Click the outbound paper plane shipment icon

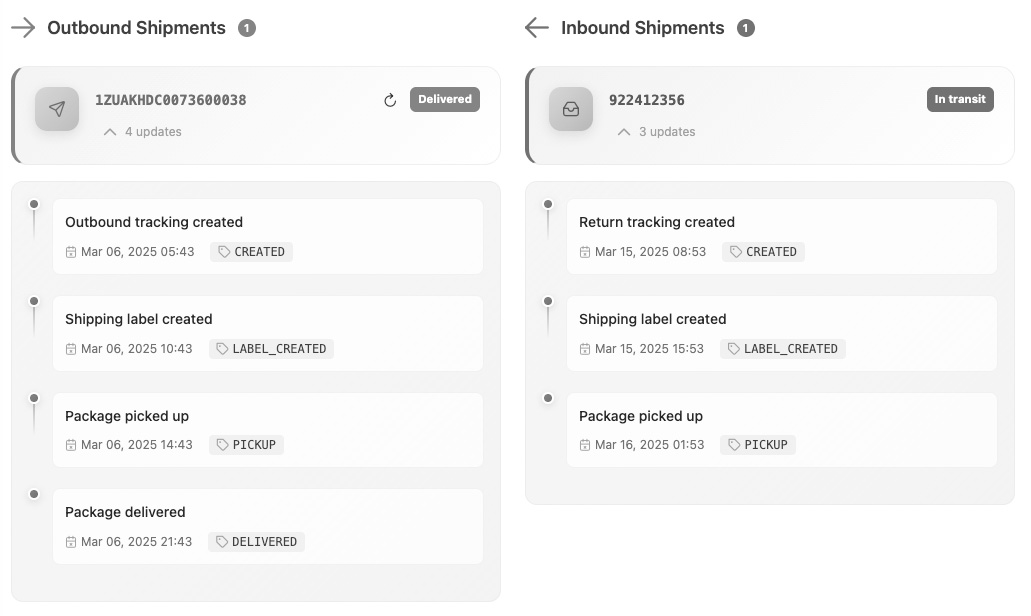(x=57, y=109)
